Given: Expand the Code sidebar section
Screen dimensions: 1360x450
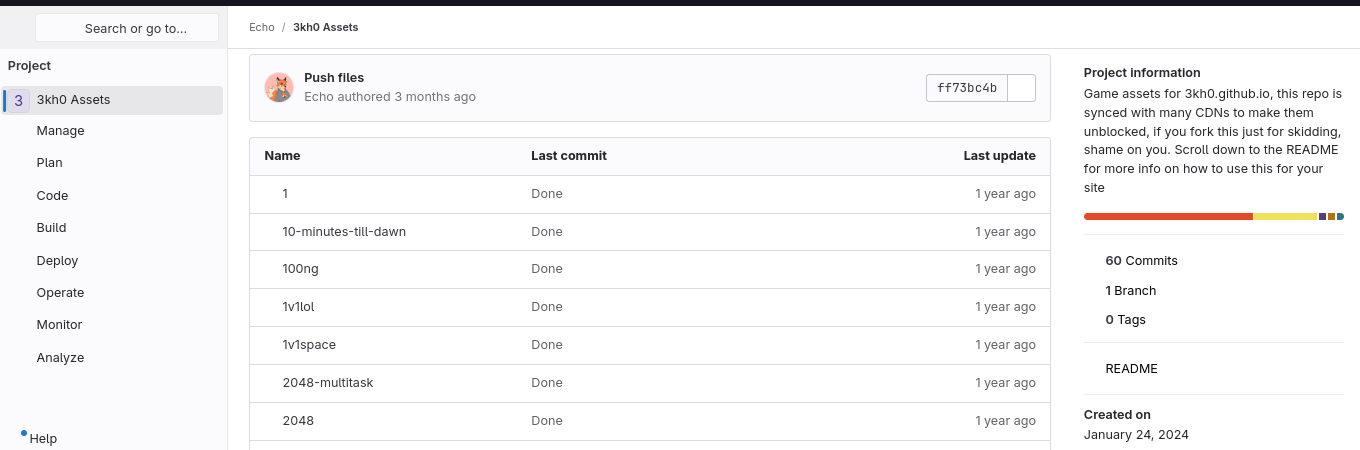Looking at the screenshot, I should [52, 196].
